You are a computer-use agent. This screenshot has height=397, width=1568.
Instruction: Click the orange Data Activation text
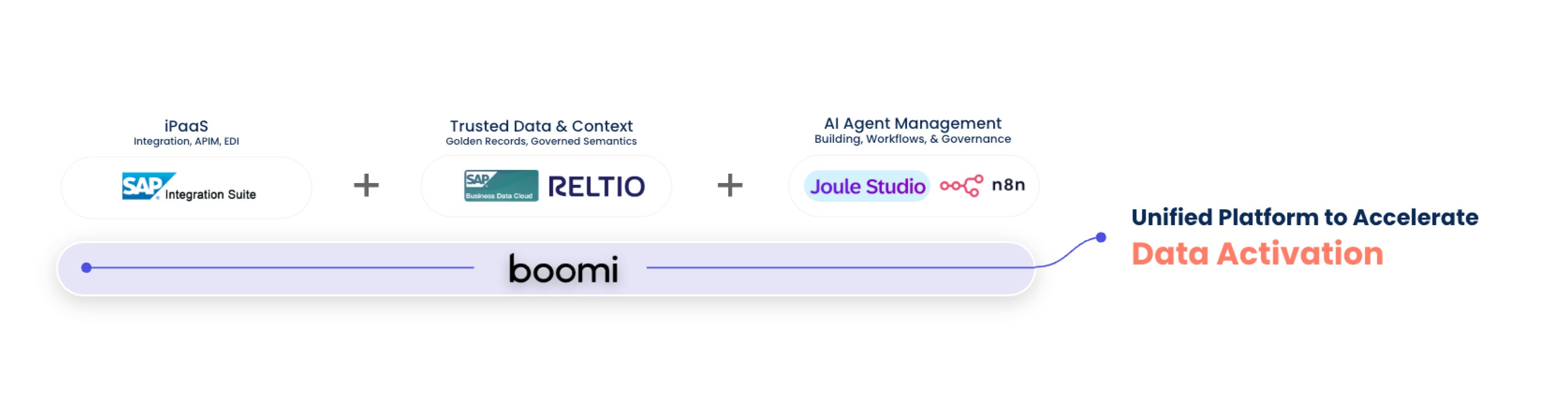click(1257, 253)
